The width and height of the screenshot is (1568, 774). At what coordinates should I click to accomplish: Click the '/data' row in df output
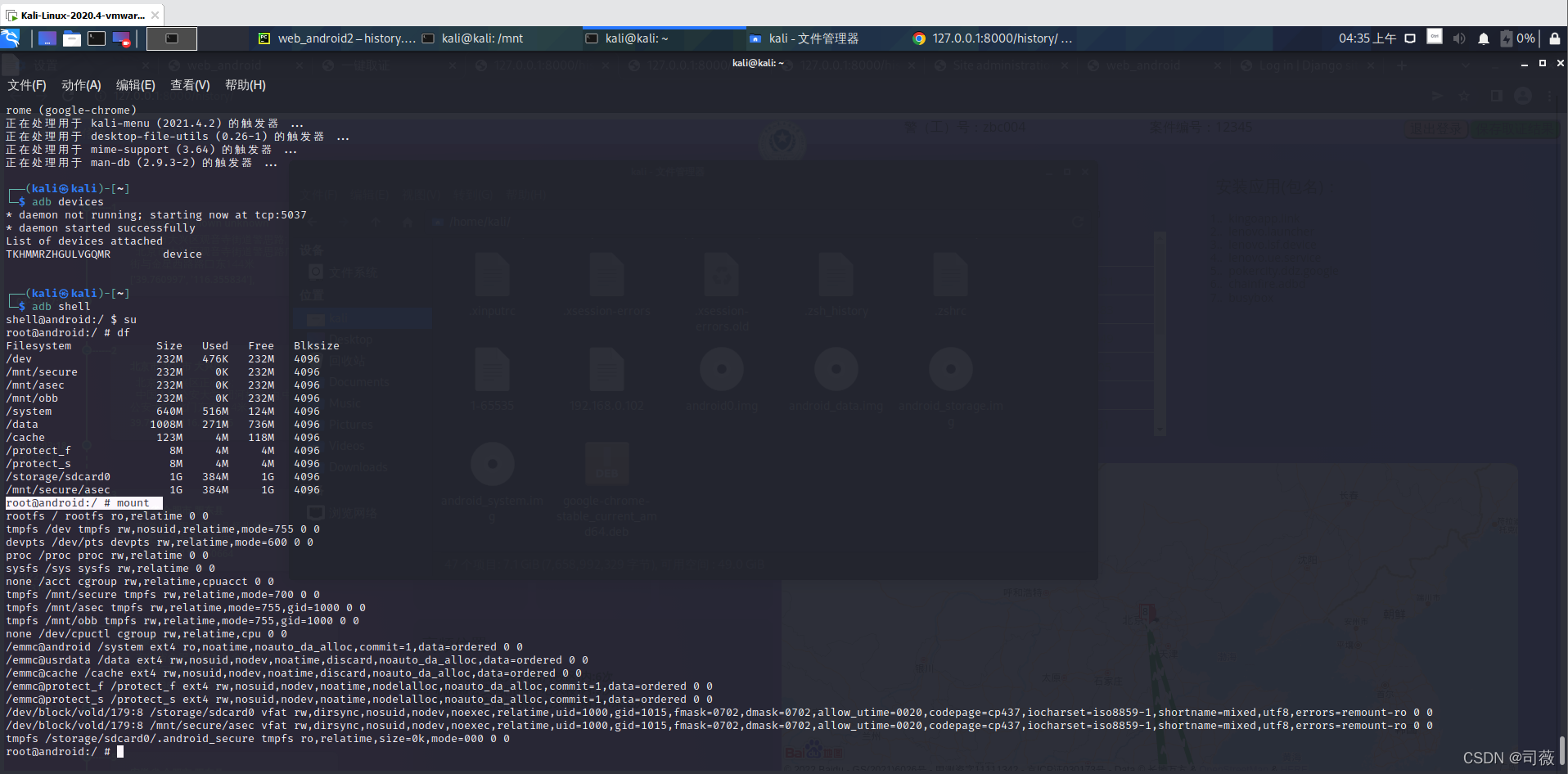163,425
